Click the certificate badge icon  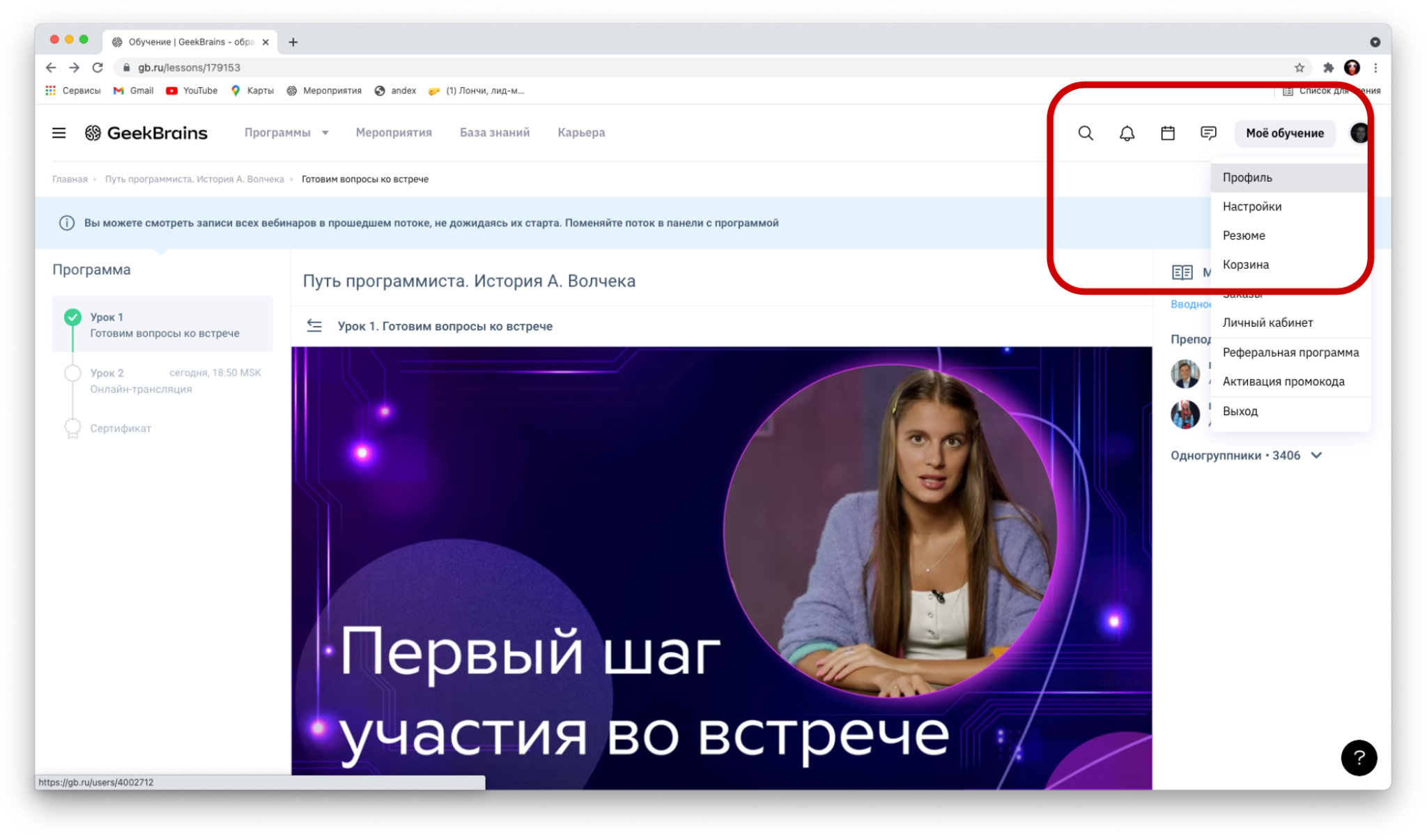click(x=72, y=428)
